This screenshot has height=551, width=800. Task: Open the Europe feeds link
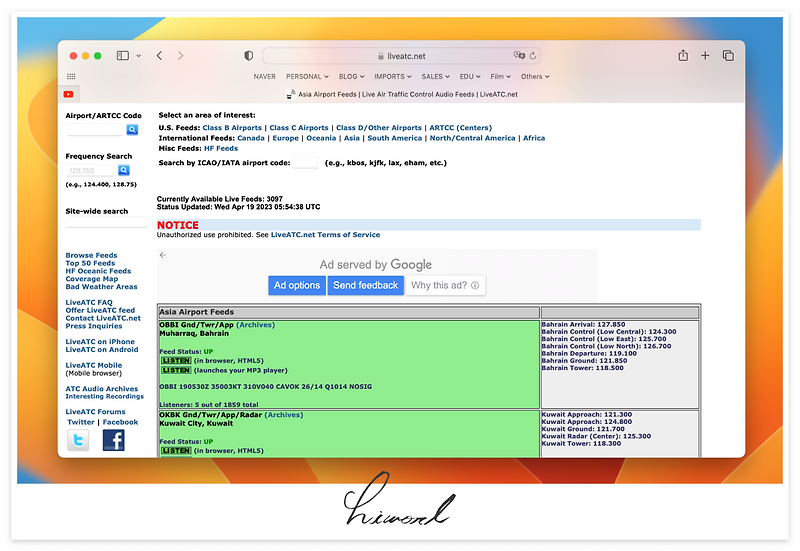285,138
